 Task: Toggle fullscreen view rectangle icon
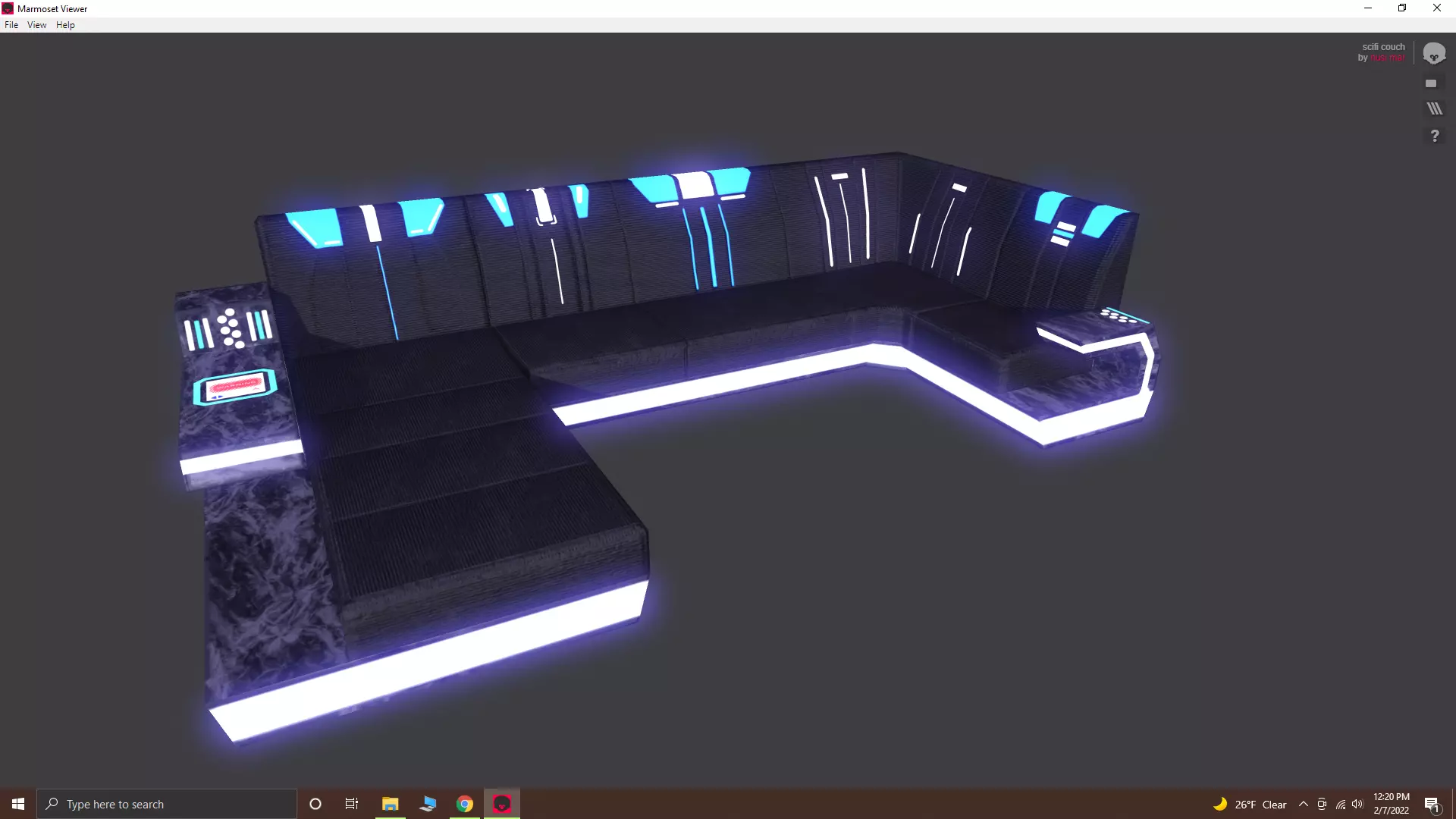point(1431,83)
